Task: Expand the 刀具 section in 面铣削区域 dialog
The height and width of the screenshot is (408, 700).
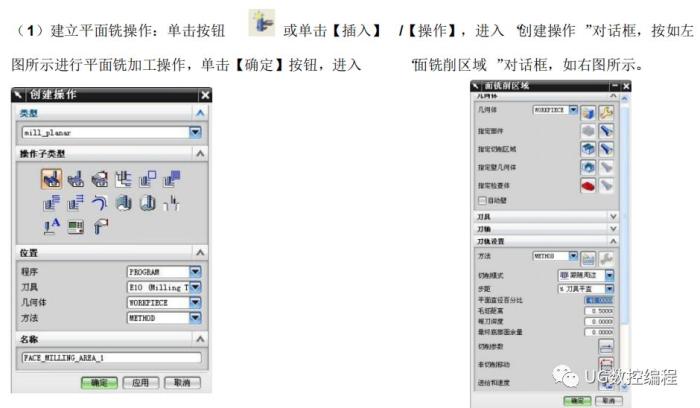Action: coord(612,215)
